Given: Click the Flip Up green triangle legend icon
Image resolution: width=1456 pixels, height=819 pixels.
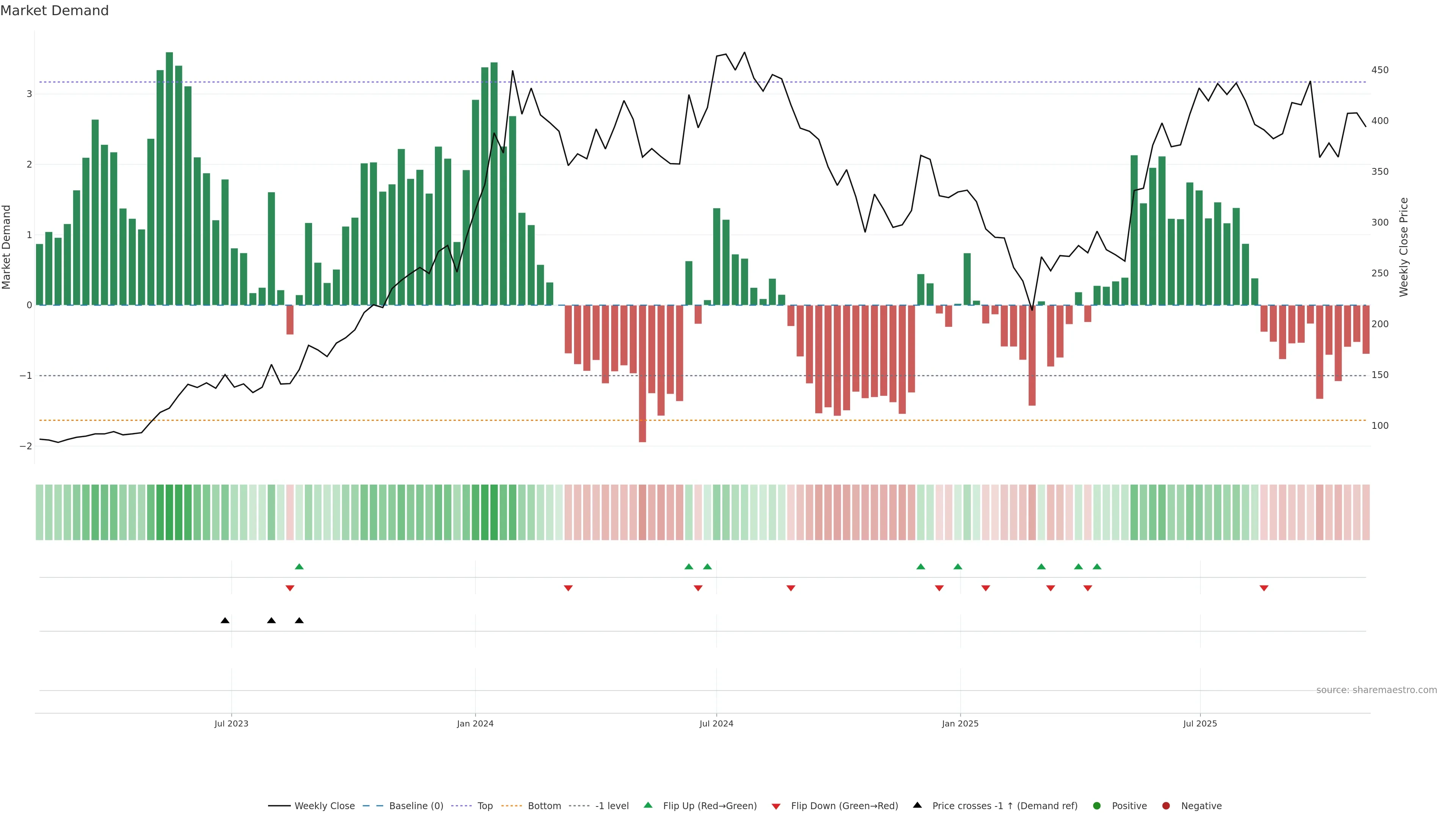Looking at the screenshot, I should tap(648, 805).
